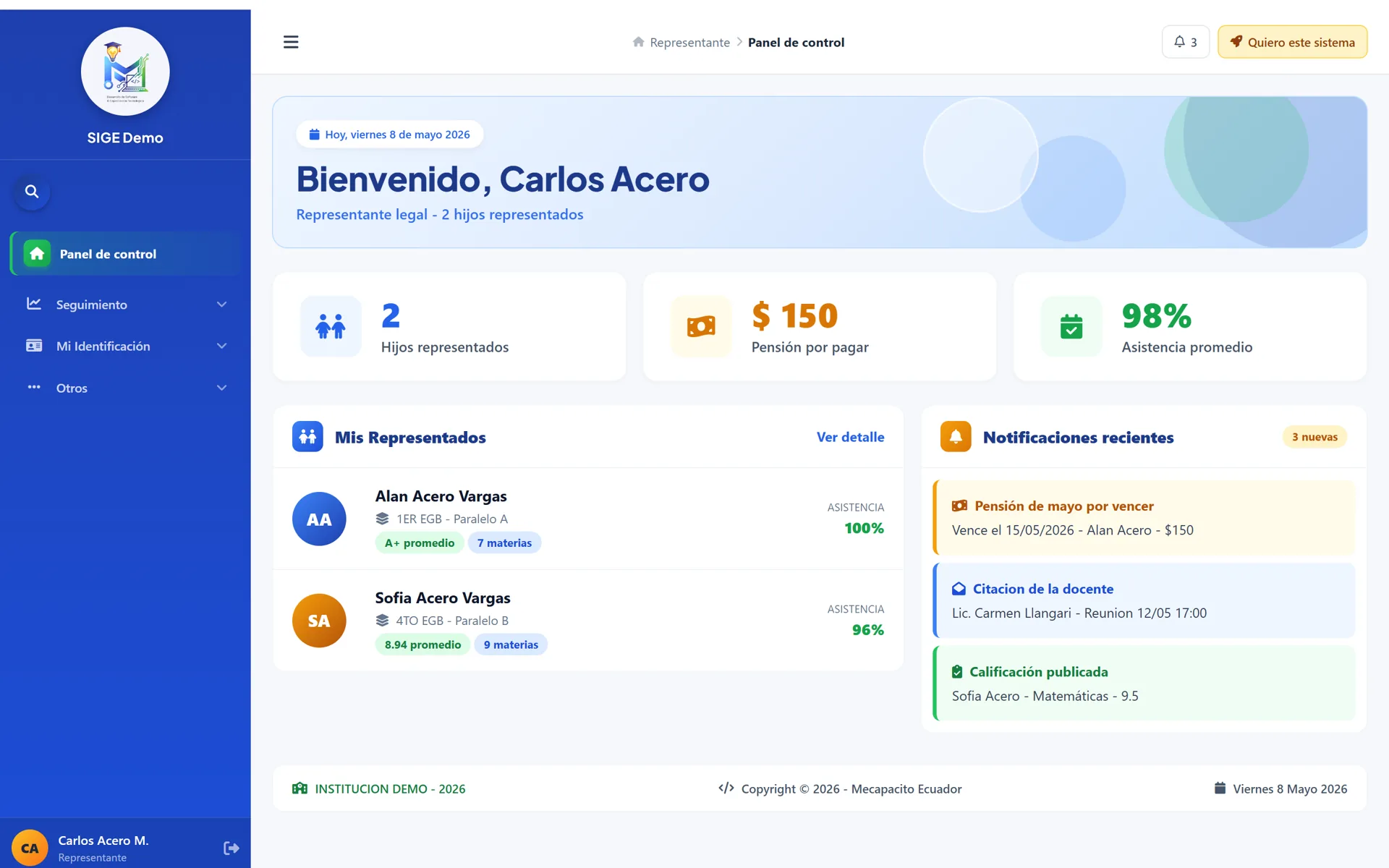Open Citacion de la docente notification
This screenshot has width=1389, height=868.
[1144, 600]
